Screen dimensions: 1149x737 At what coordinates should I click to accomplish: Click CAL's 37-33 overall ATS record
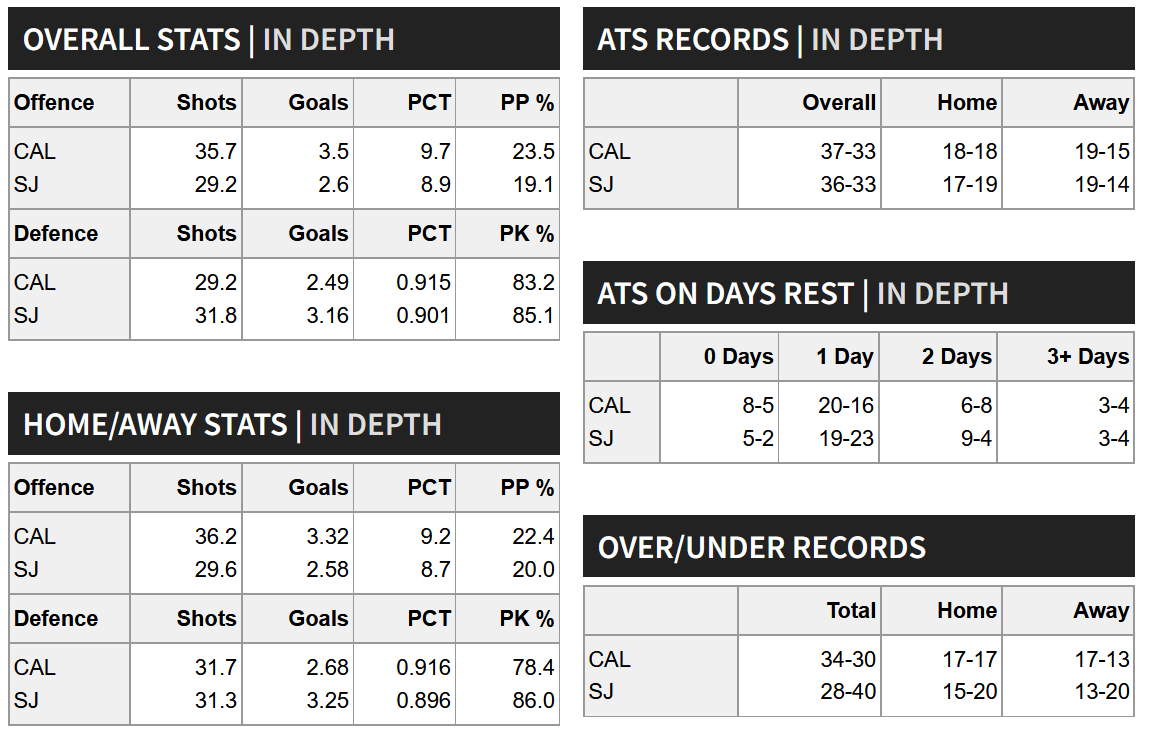click(848, 152)
